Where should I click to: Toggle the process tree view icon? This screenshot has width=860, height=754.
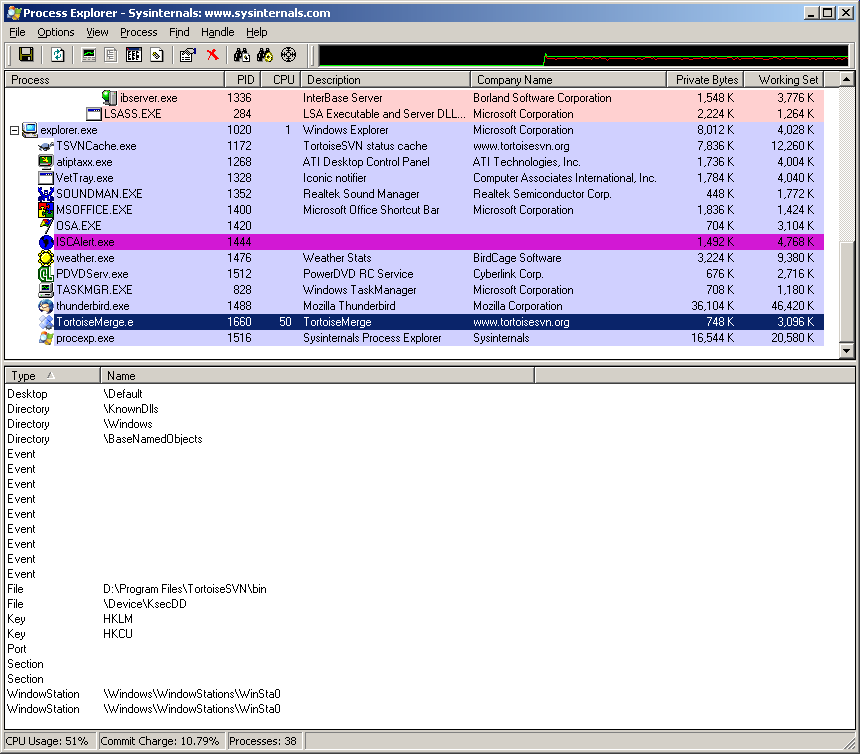111,54
